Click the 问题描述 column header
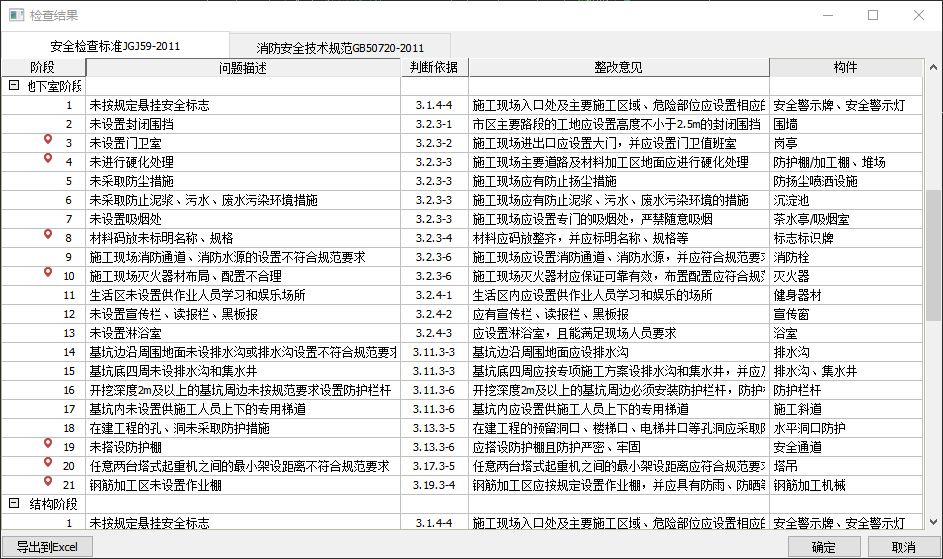 (242, 67)
